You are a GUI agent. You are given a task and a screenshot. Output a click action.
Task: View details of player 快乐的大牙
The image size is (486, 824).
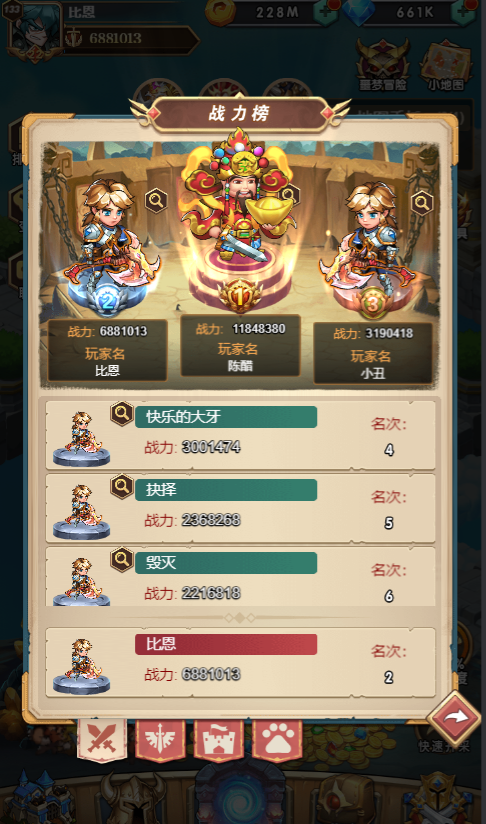(x=121, y=414)
